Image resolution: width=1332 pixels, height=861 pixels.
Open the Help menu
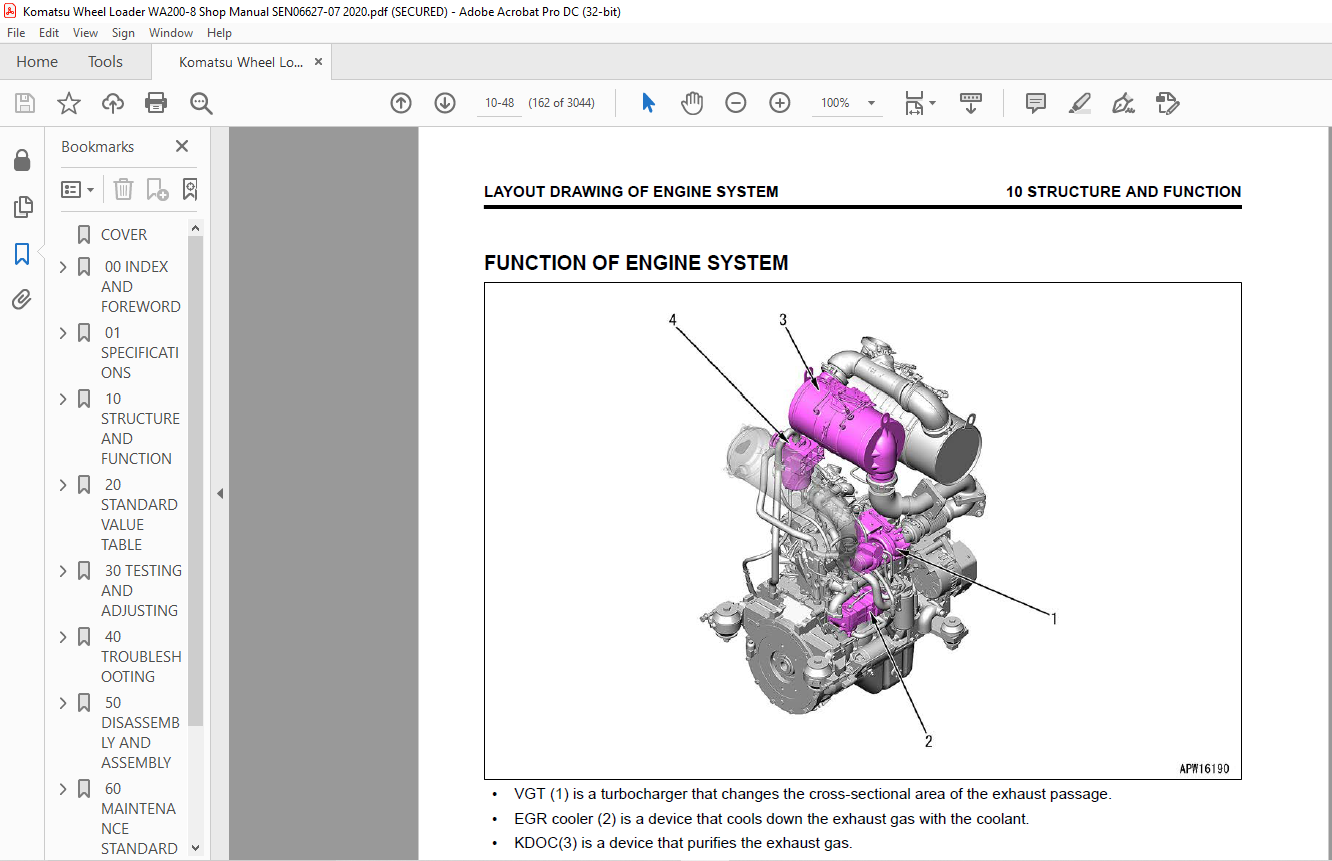click(x=219, y=33)
